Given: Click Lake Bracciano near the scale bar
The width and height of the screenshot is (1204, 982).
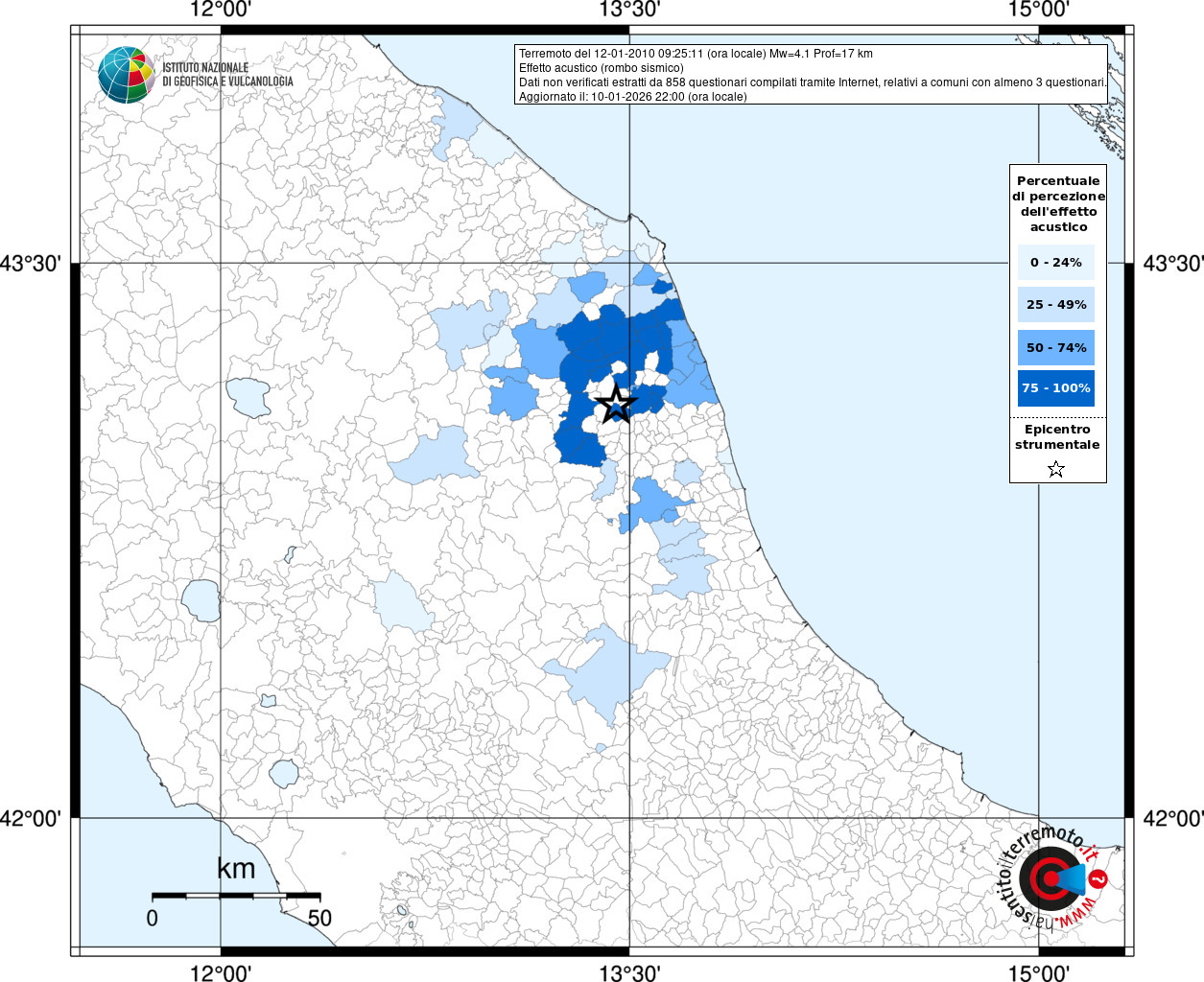Looking at the screenshot, I should pyautogui.click(x=284, y=773).
